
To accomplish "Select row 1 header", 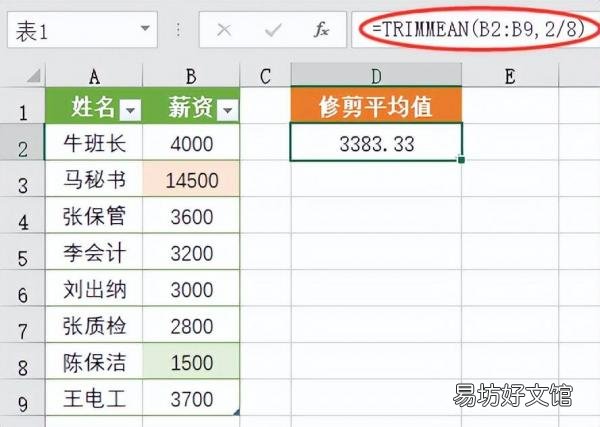I will [x=23, y=106].
